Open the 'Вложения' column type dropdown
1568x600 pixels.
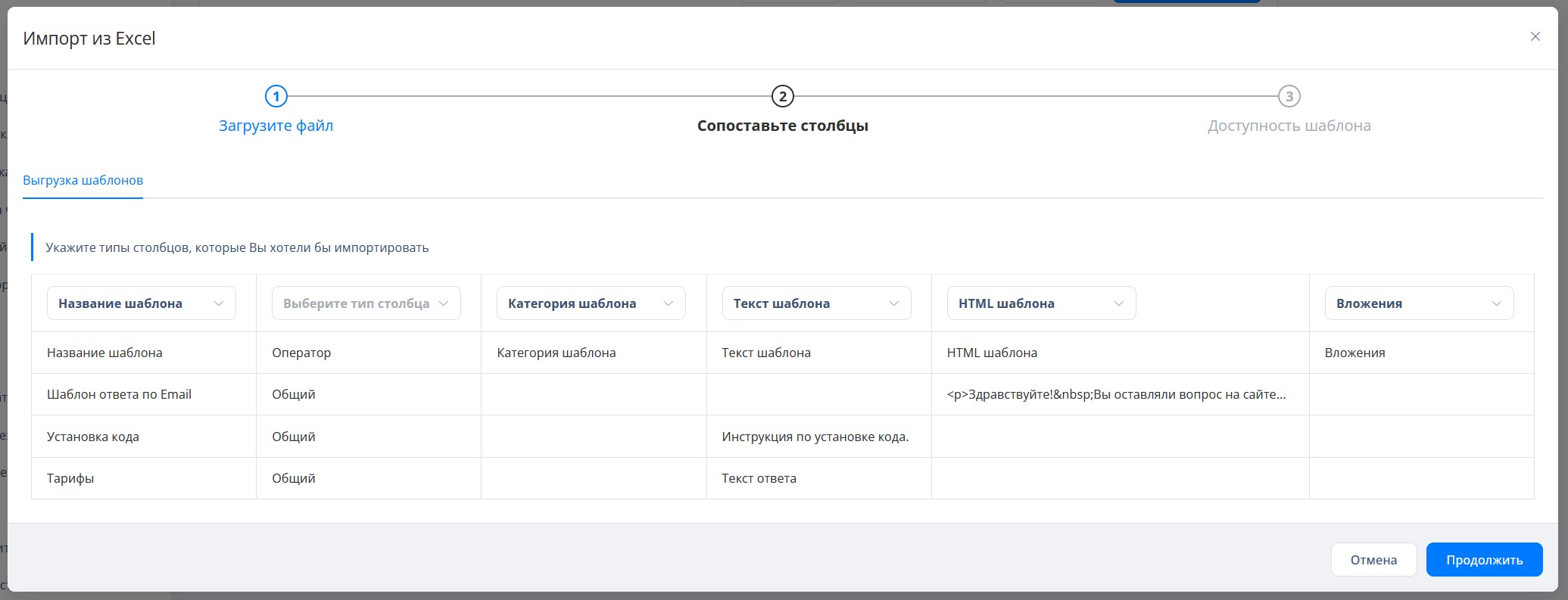1419,303
